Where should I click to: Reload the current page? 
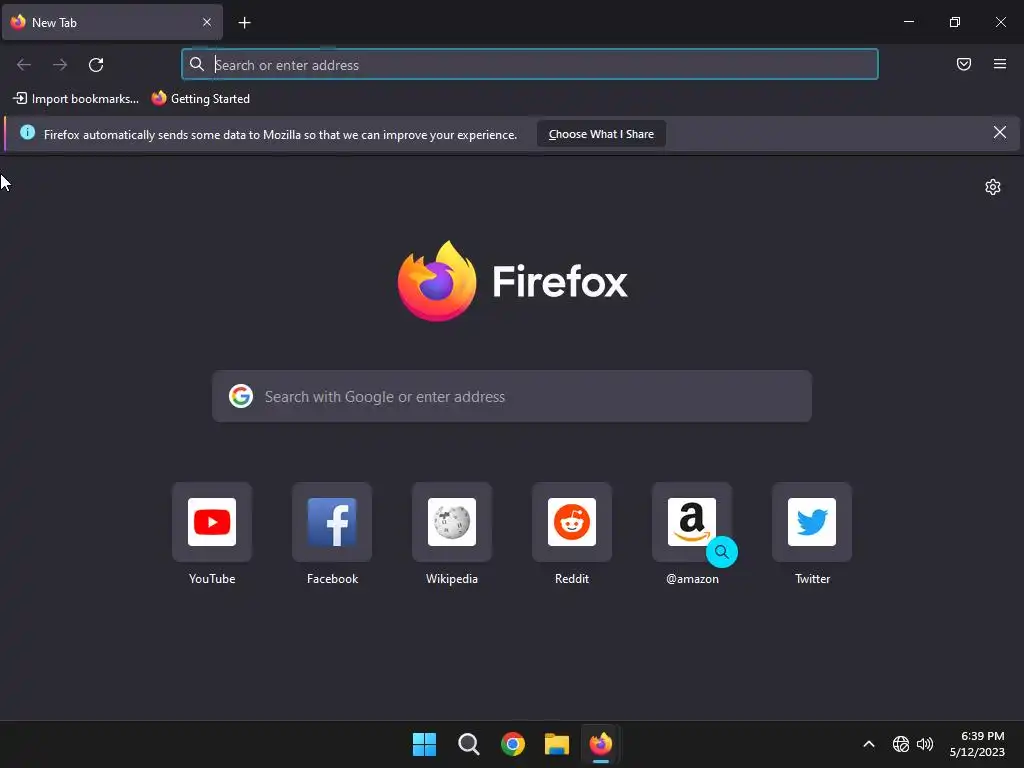pyautogui.click(x=96, y=65)
